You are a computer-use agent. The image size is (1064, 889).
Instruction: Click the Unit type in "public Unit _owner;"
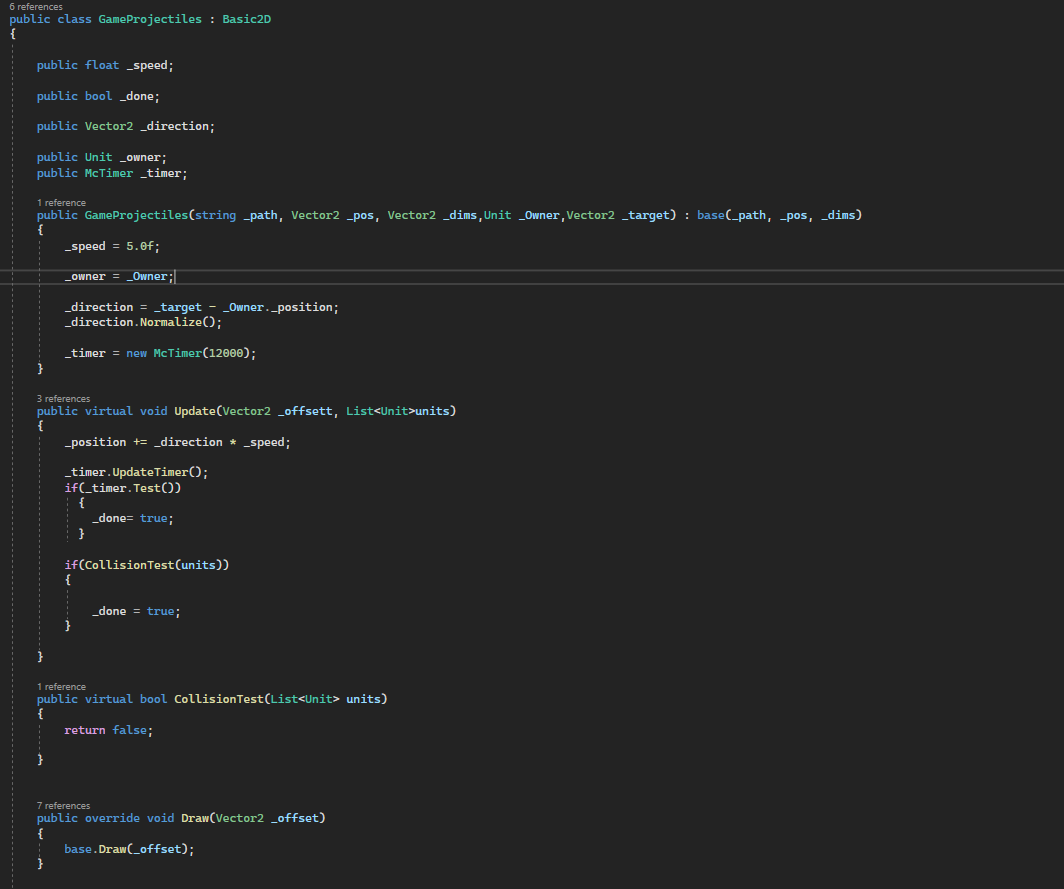pos(98,157)
